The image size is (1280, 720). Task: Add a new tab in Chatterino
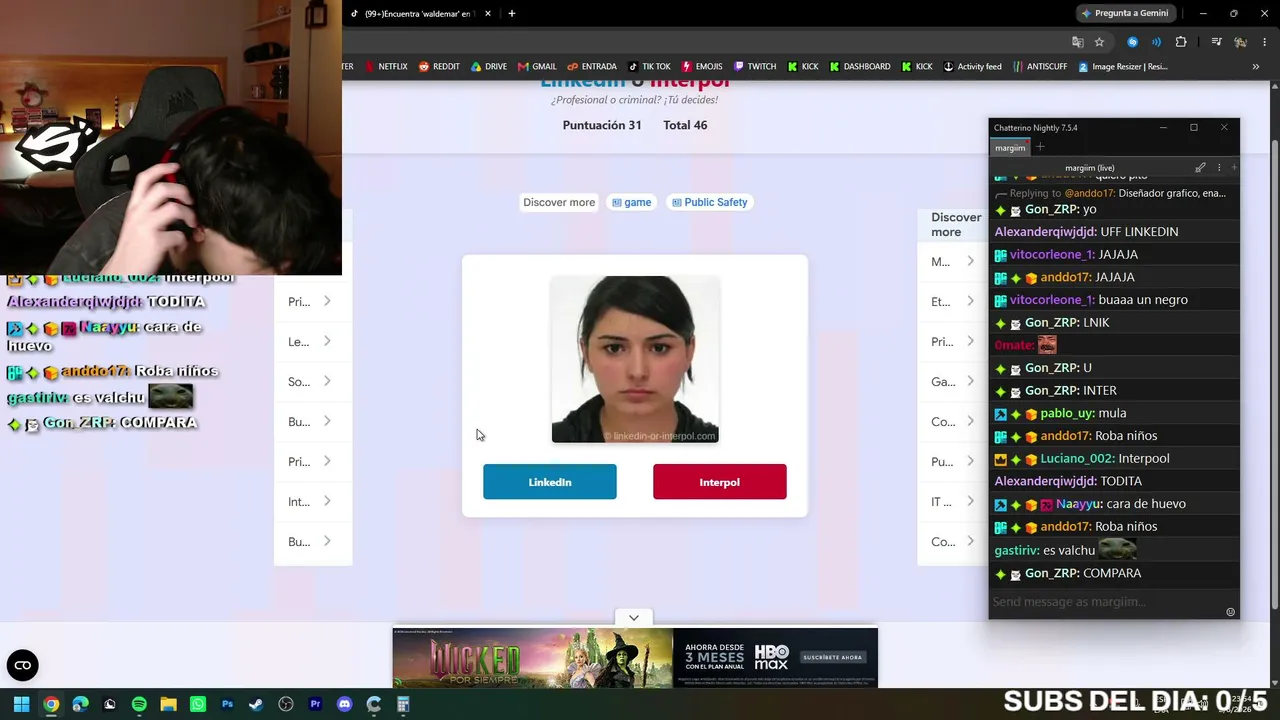[1040, 148]
